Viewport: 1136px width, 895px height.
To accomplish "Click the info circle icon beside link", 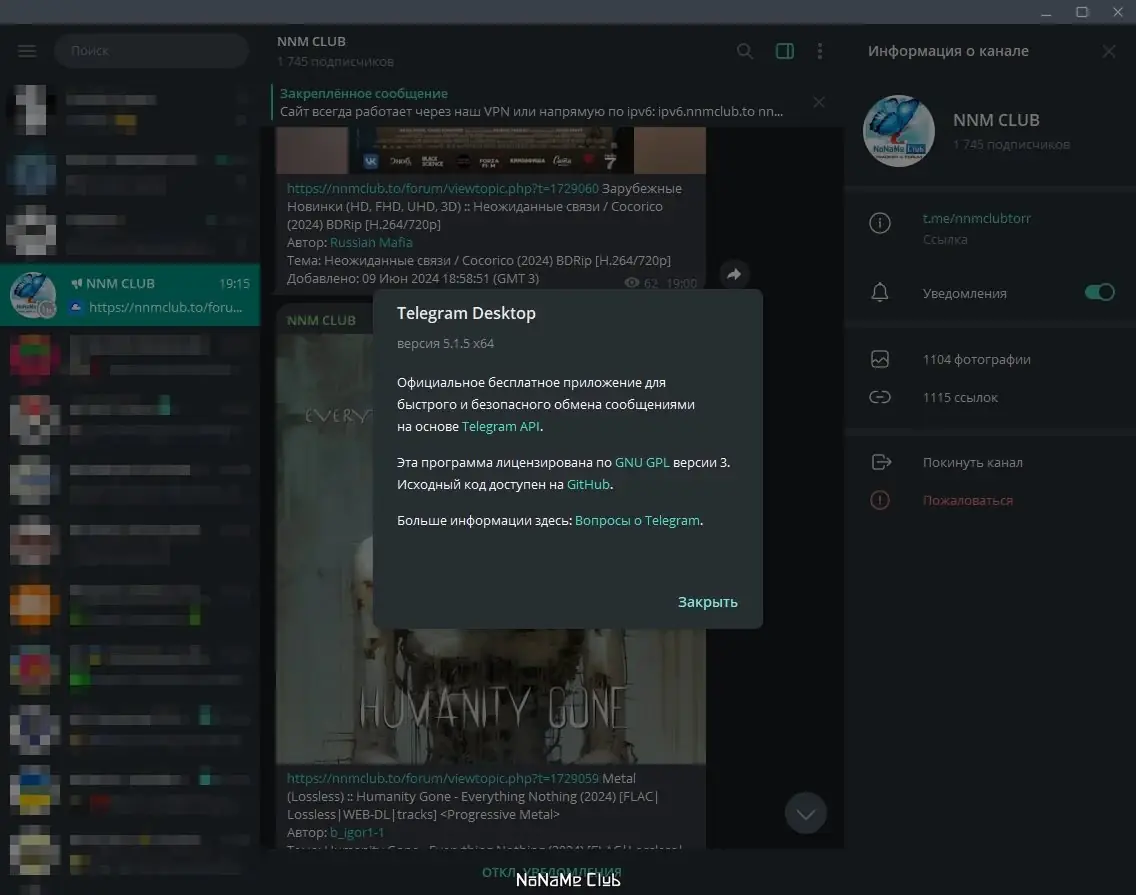I will click(880, 222).
